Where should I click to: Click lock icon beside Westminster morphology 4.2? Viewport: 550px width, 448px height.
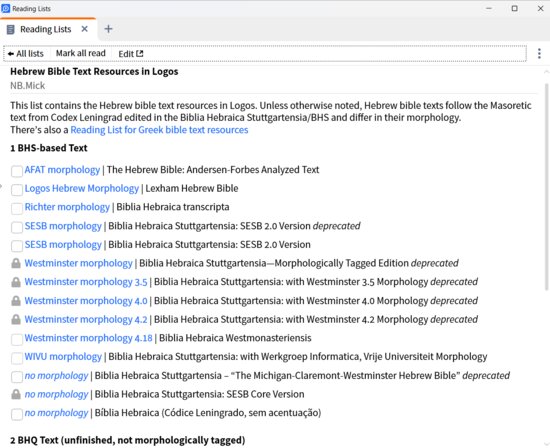click(16, 320)
